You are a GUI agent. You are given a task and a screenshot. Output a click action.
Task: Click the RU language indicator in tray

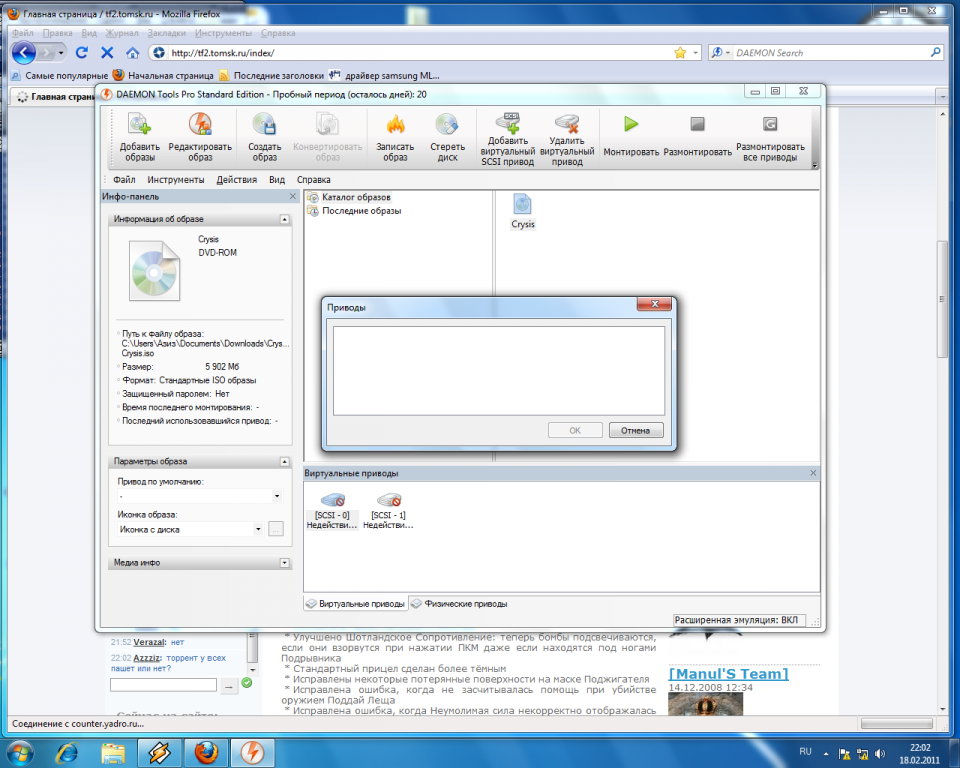pyautogui.click(x=805, y=751)
